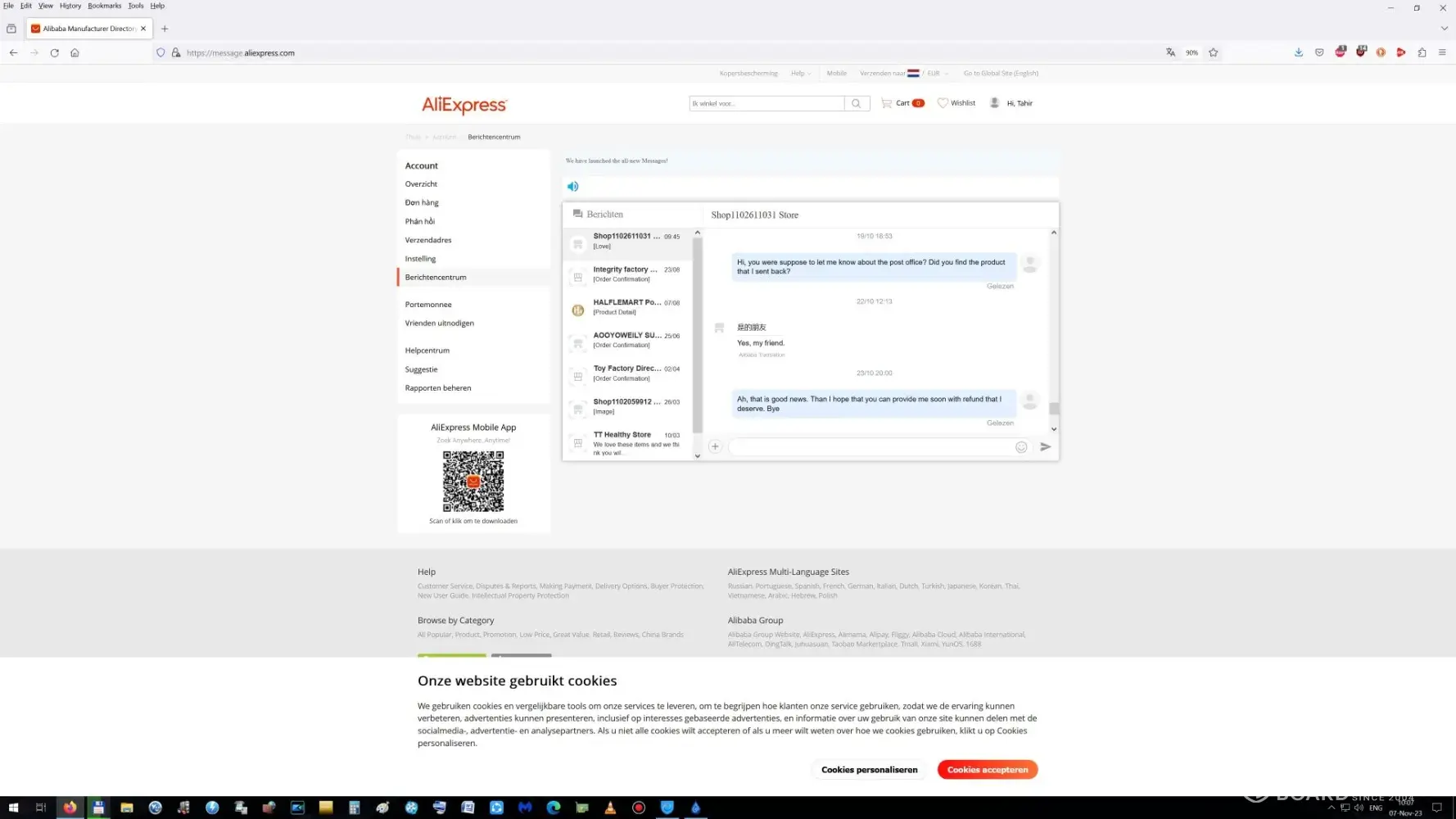Viewport: 1456px width, 819px height.
Task: Reload the current page
Action: [x=54, y=52]
